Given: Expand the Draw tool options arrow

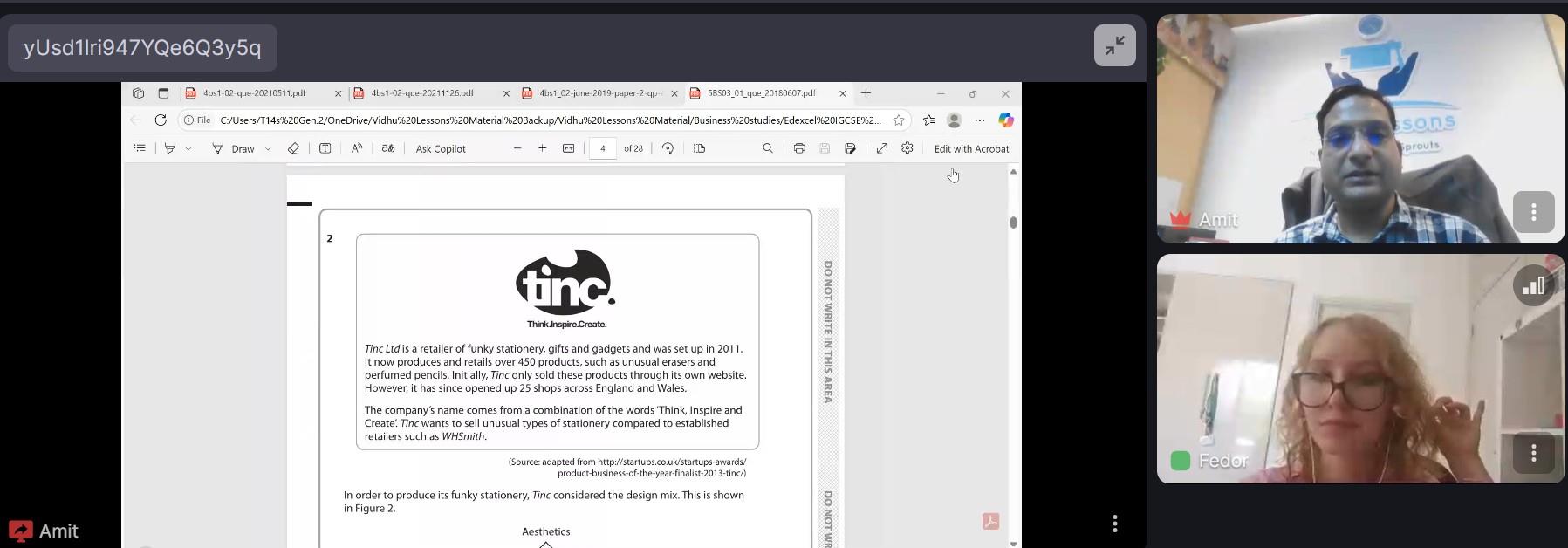Looking at the screenshot, I should coord(268,149).
